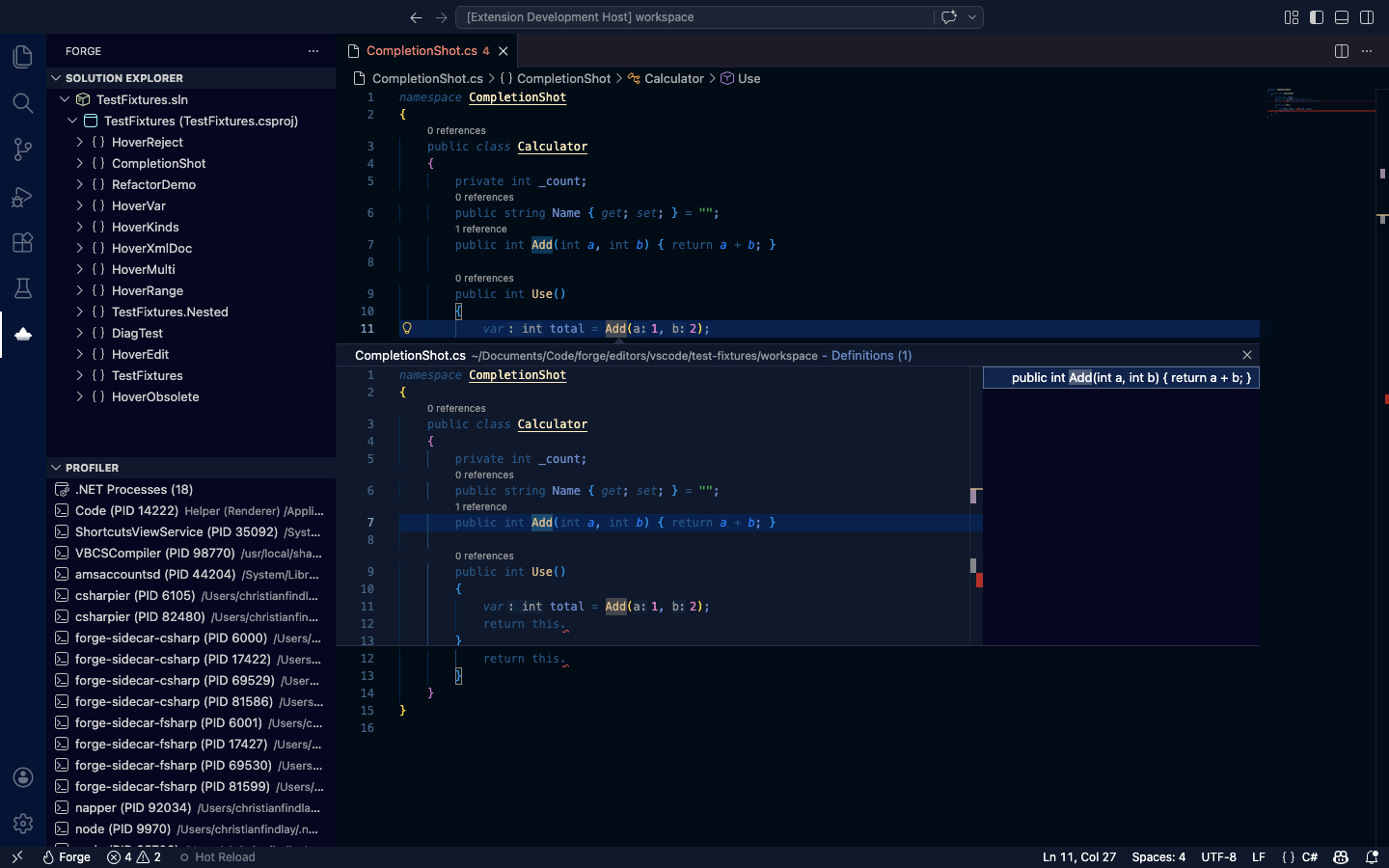Click the Calculator breadcrumb item
Screen dimensions: 1389x868
point(666,78)
